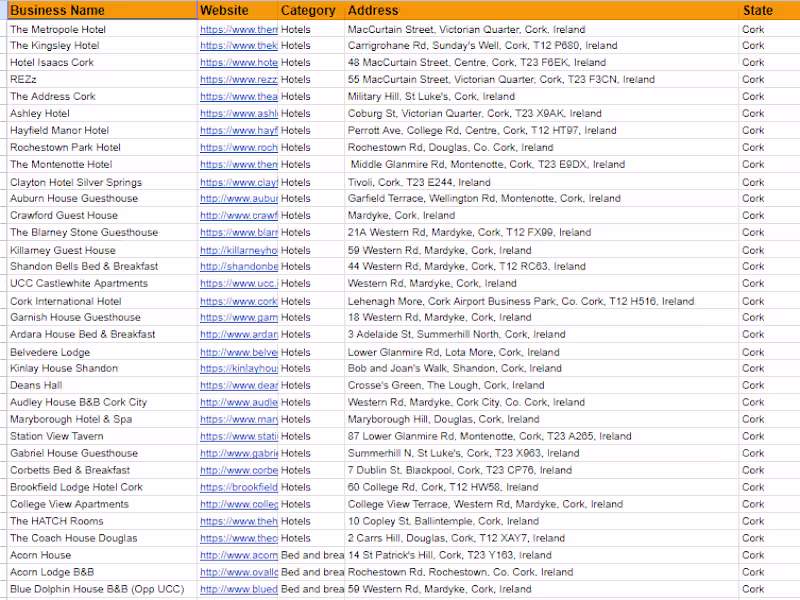
Task: Select address 60 College Rd cell
Action: pyautogui.click(x=542, y=487)
